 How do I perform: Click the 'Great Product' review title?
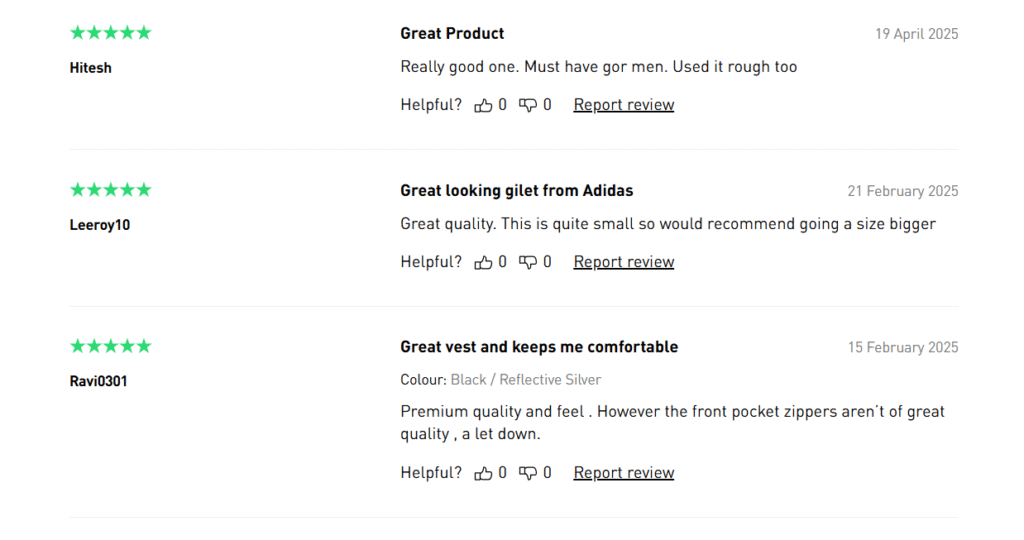(452, 33)
